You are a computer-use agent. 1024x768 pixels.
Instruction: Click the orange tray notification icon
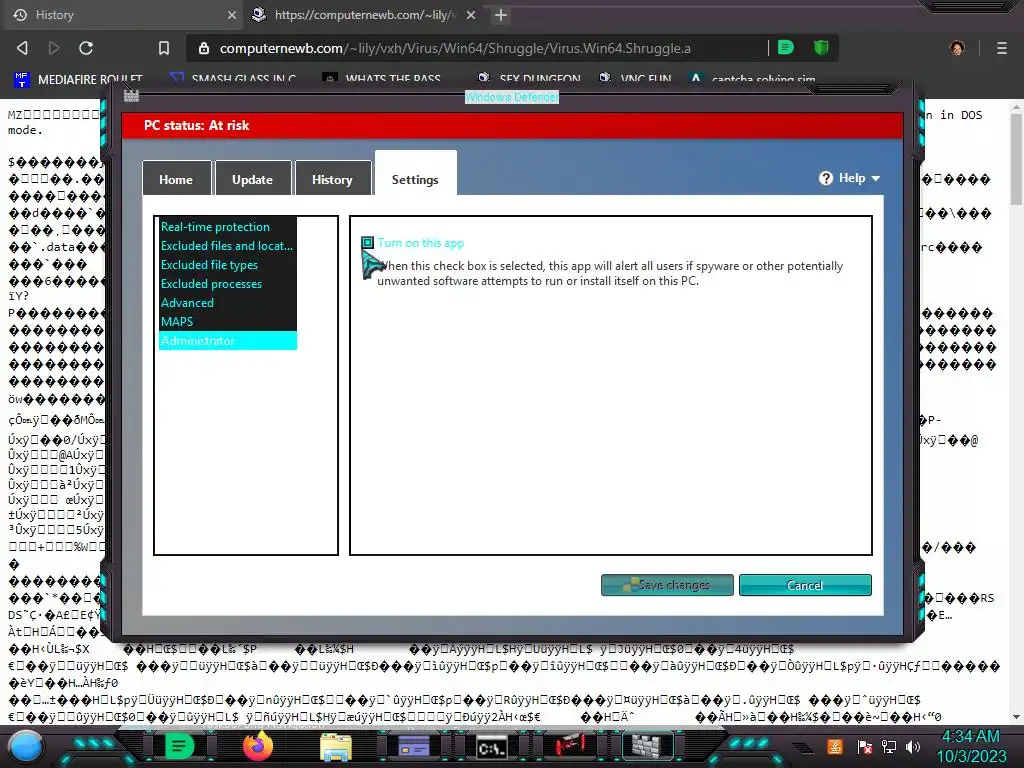pos(835,746)
